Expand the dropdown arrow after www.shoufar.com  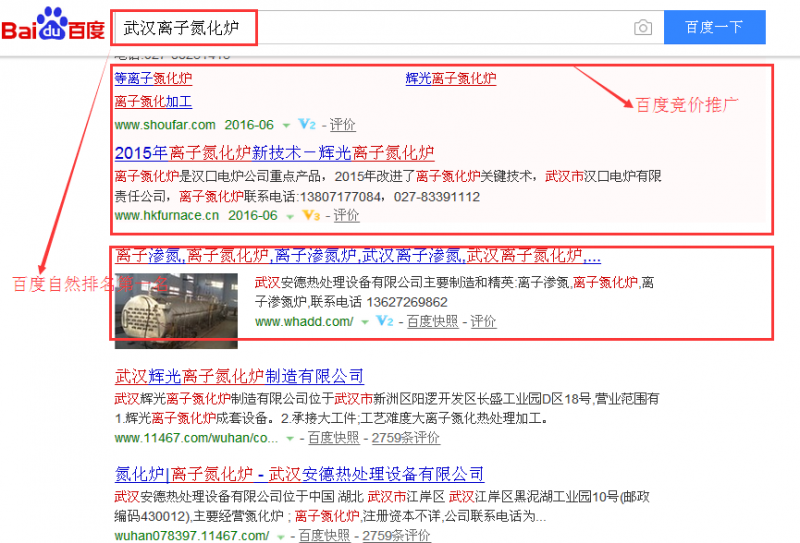tap(286, 126)
